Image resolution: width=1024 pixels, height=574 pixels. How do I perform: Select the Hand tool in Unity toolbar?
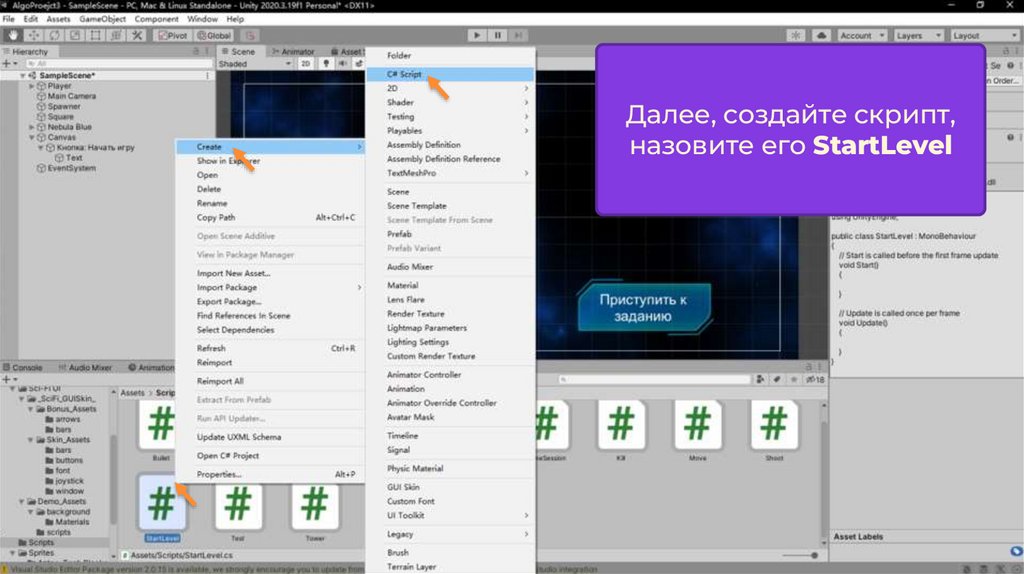12,35
